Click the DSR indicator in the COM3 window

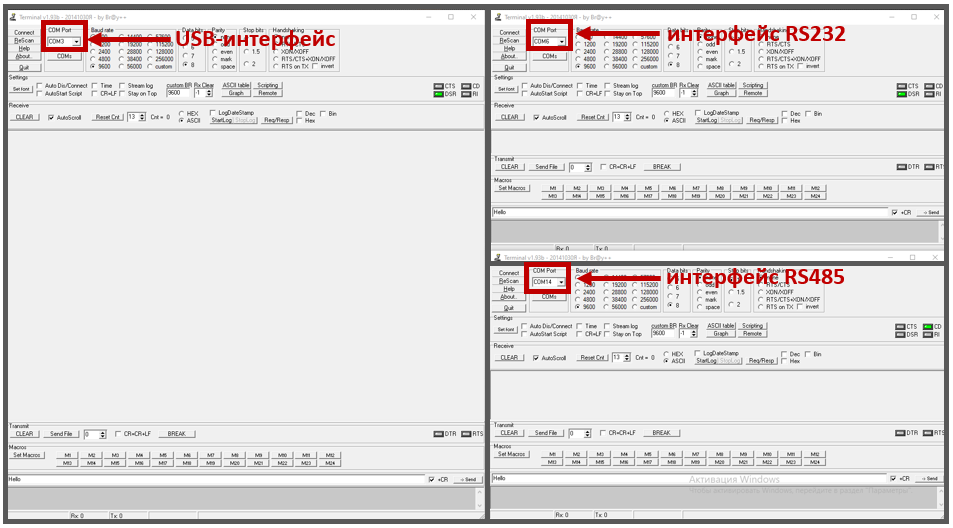click(438, 94)
